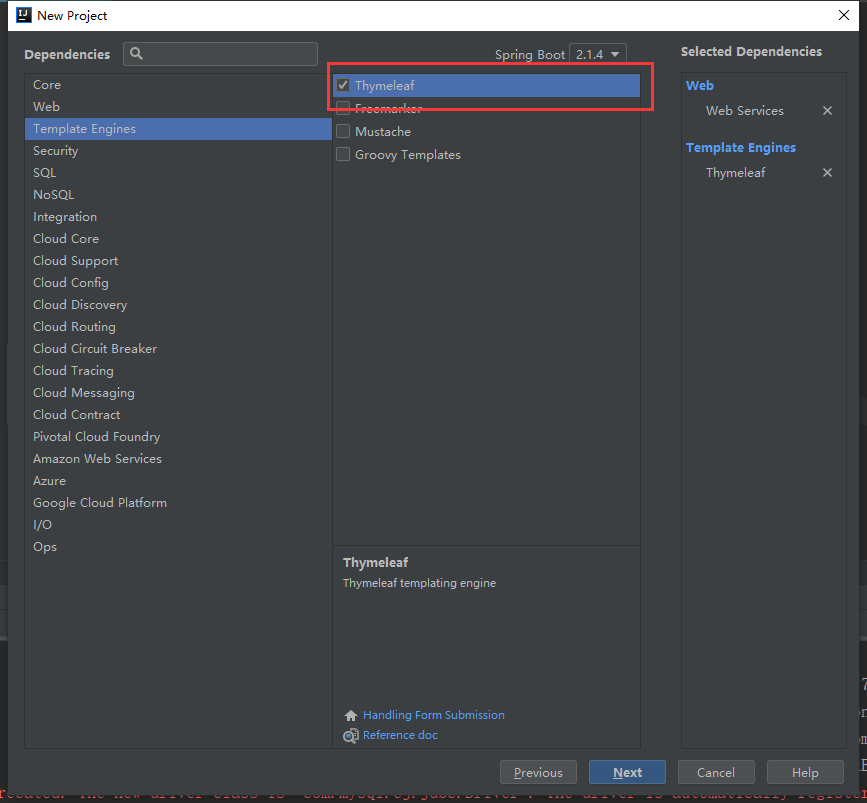Open the Spring Boot version dropdown
Screen dimensions: 867x803
(598, 54)
